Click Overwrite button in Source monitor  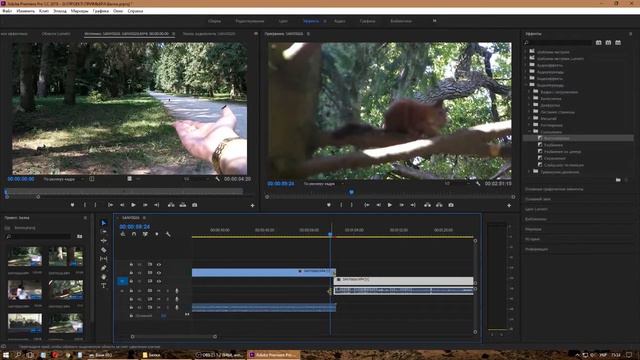183,205
